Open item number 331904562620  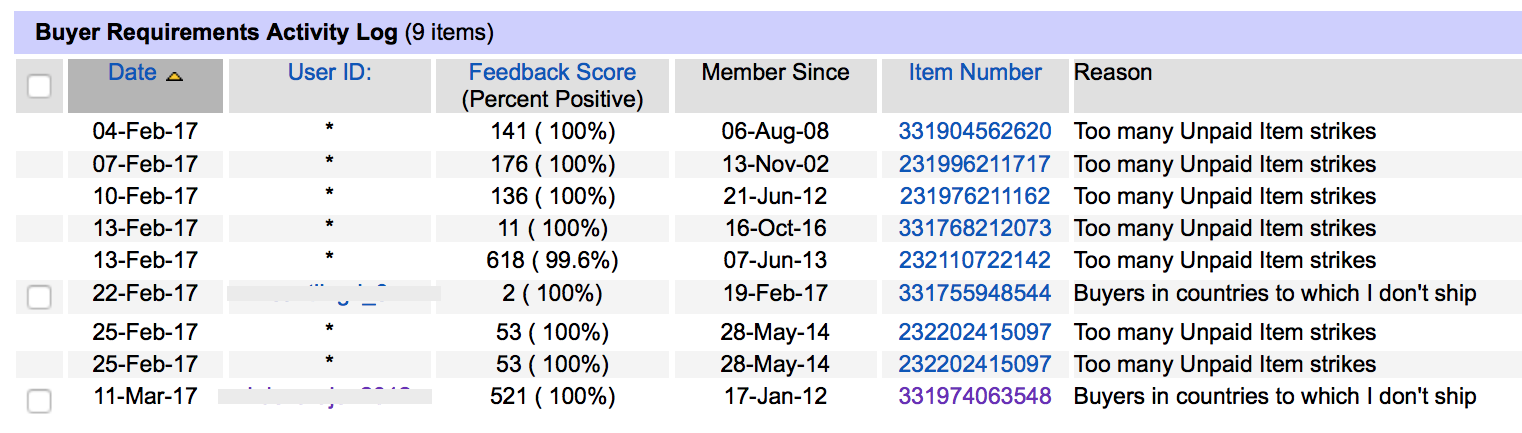[x=975, y=131]
